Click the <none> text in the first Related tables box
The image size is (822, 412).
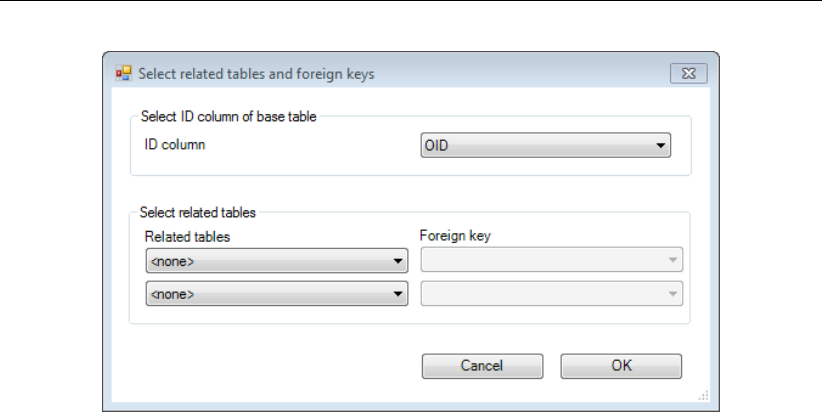coord(170,262)
